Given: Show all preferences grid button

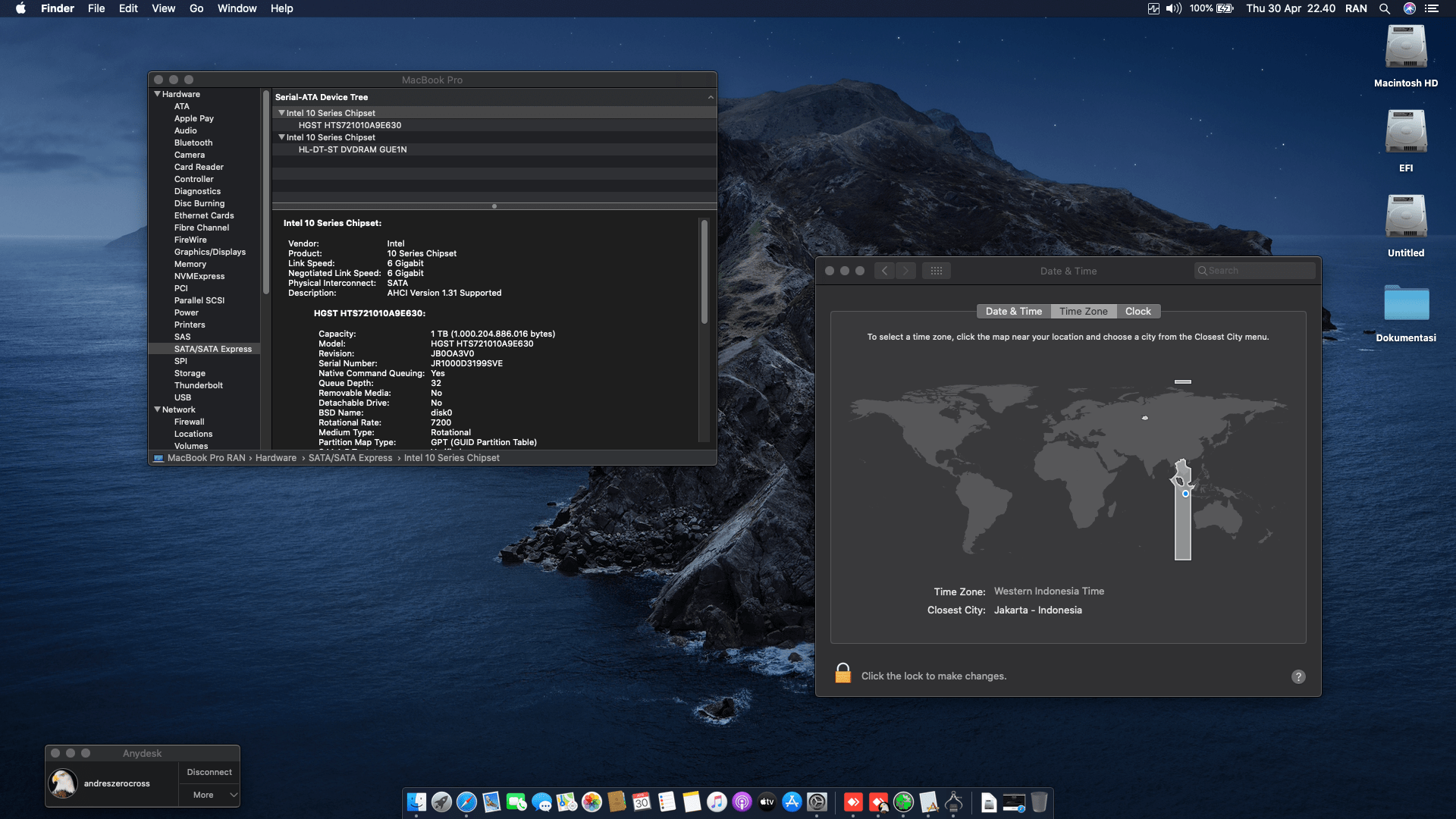Looking at the screenshot, I should tap(937, 271).
